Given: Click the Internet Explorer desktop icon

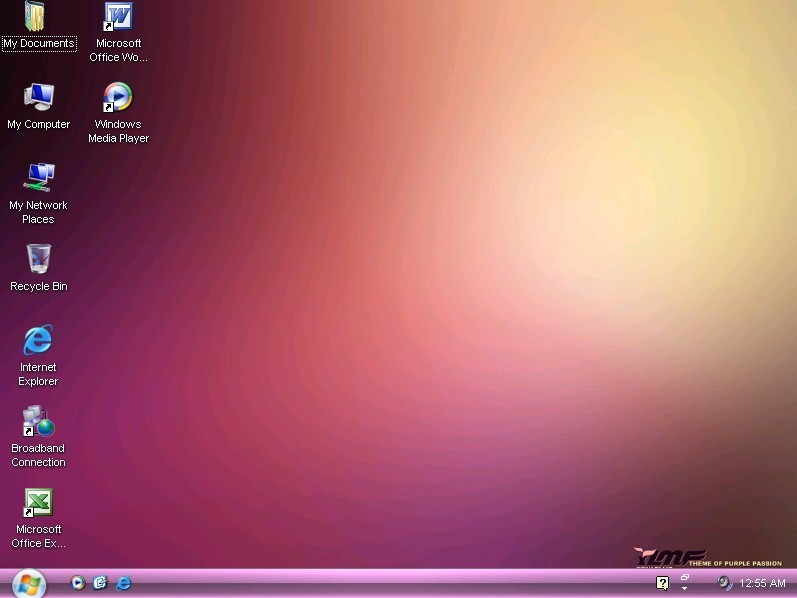Looking at the screenshot, I should [38, 340].
